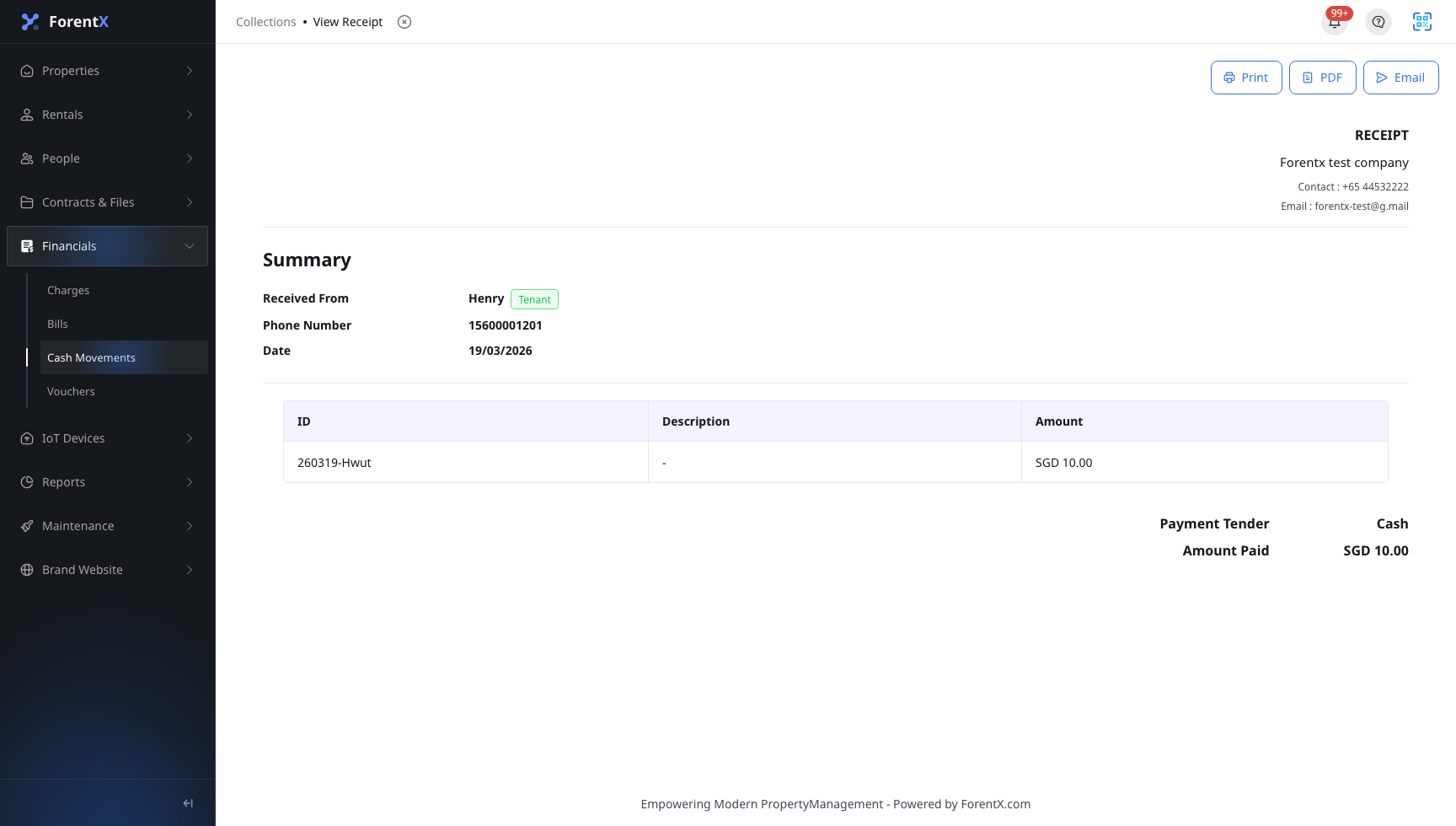Click the Brand Website globe icon

click(27, 570)
